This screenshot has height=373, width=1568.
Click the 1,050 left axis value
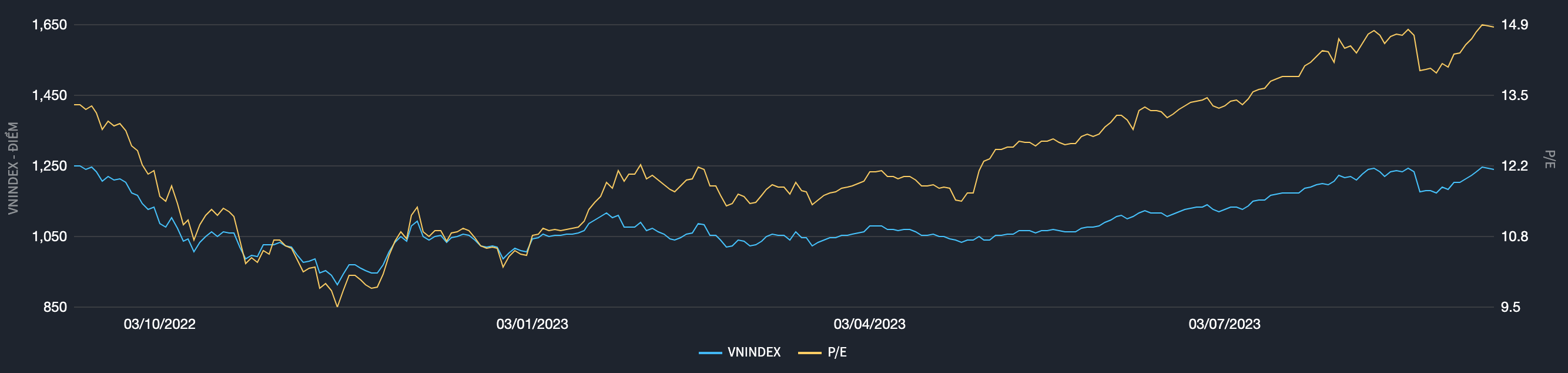pos(49,237)
